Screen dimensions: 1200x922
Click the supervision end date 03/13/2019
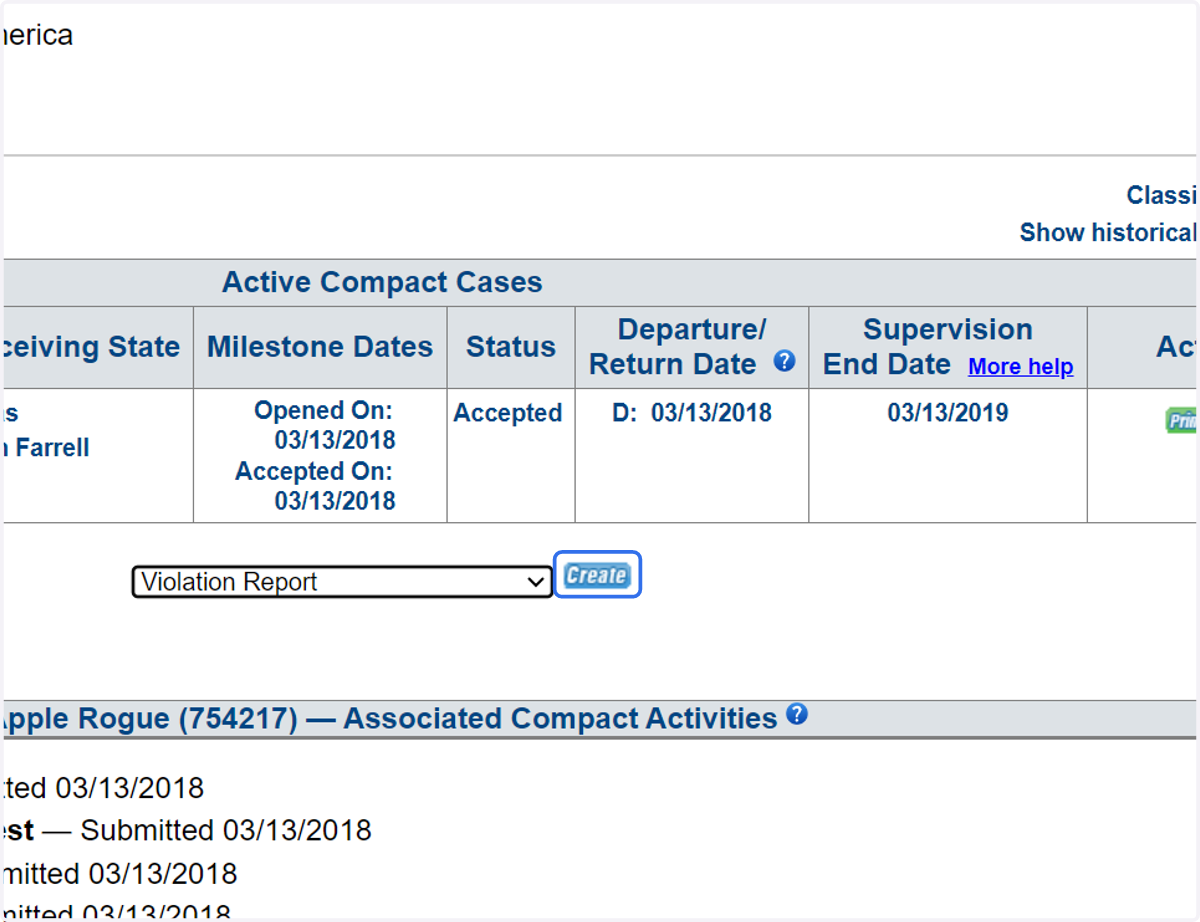click(948, 413)
